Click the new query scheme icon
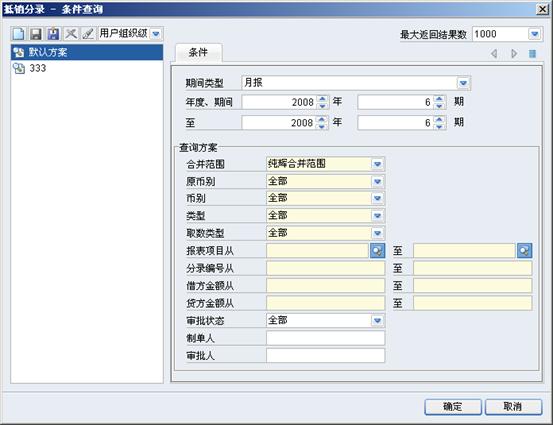The image size is (553, 425). click(19, 34)
